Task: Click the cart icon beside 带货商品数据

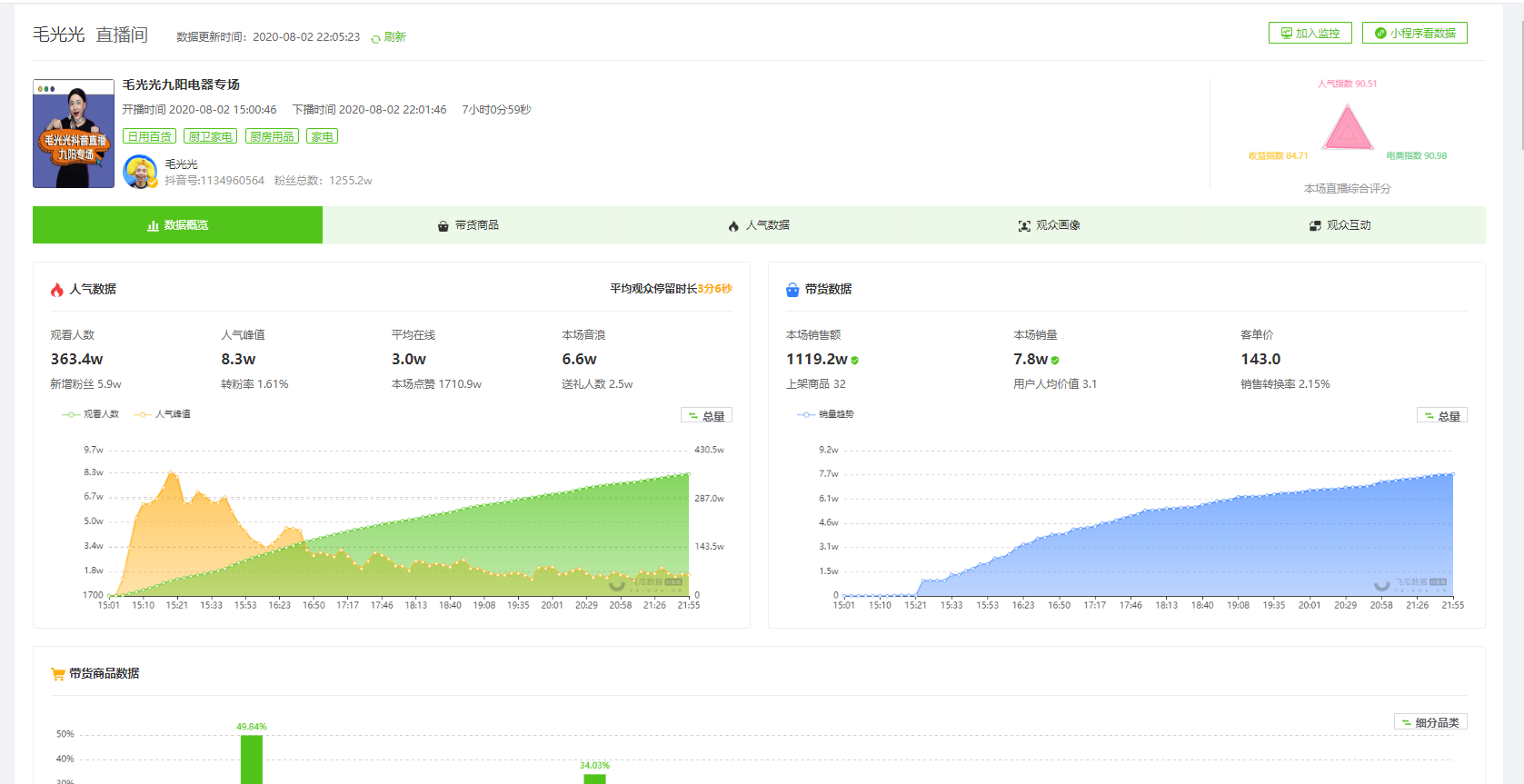Action: click(x=58, y=674)
